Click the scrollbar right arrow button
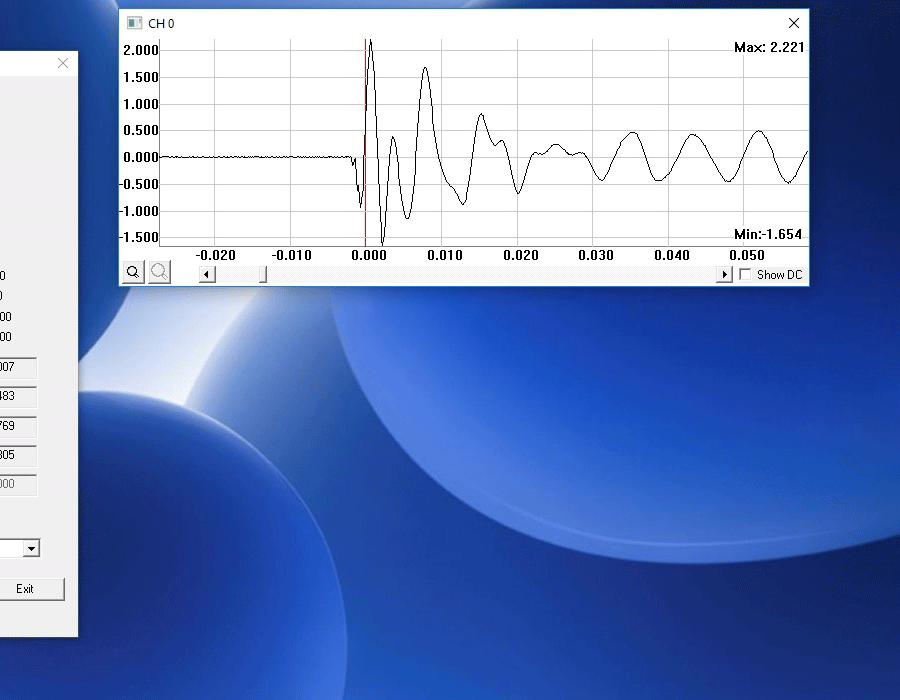Screen dimensions: 900x700 (725, 275)
